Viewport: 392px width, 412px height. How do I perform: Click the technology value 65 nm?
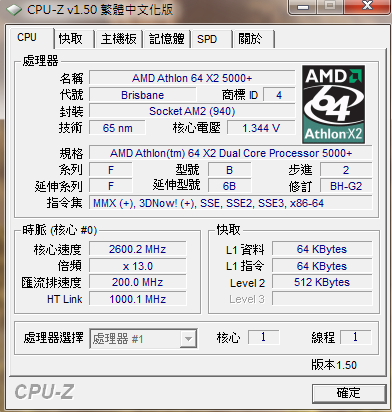[117, 128]
